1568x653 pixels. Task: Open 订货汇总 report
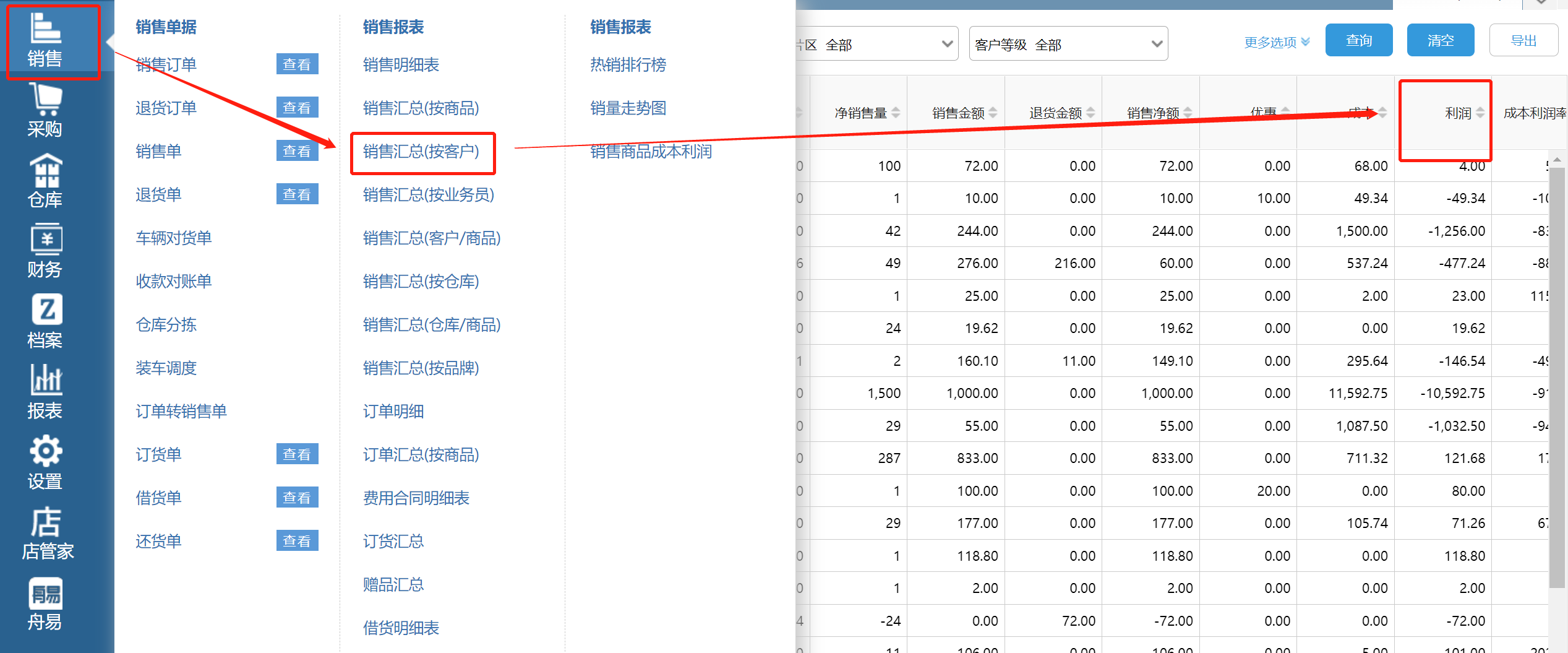point(393,541)
